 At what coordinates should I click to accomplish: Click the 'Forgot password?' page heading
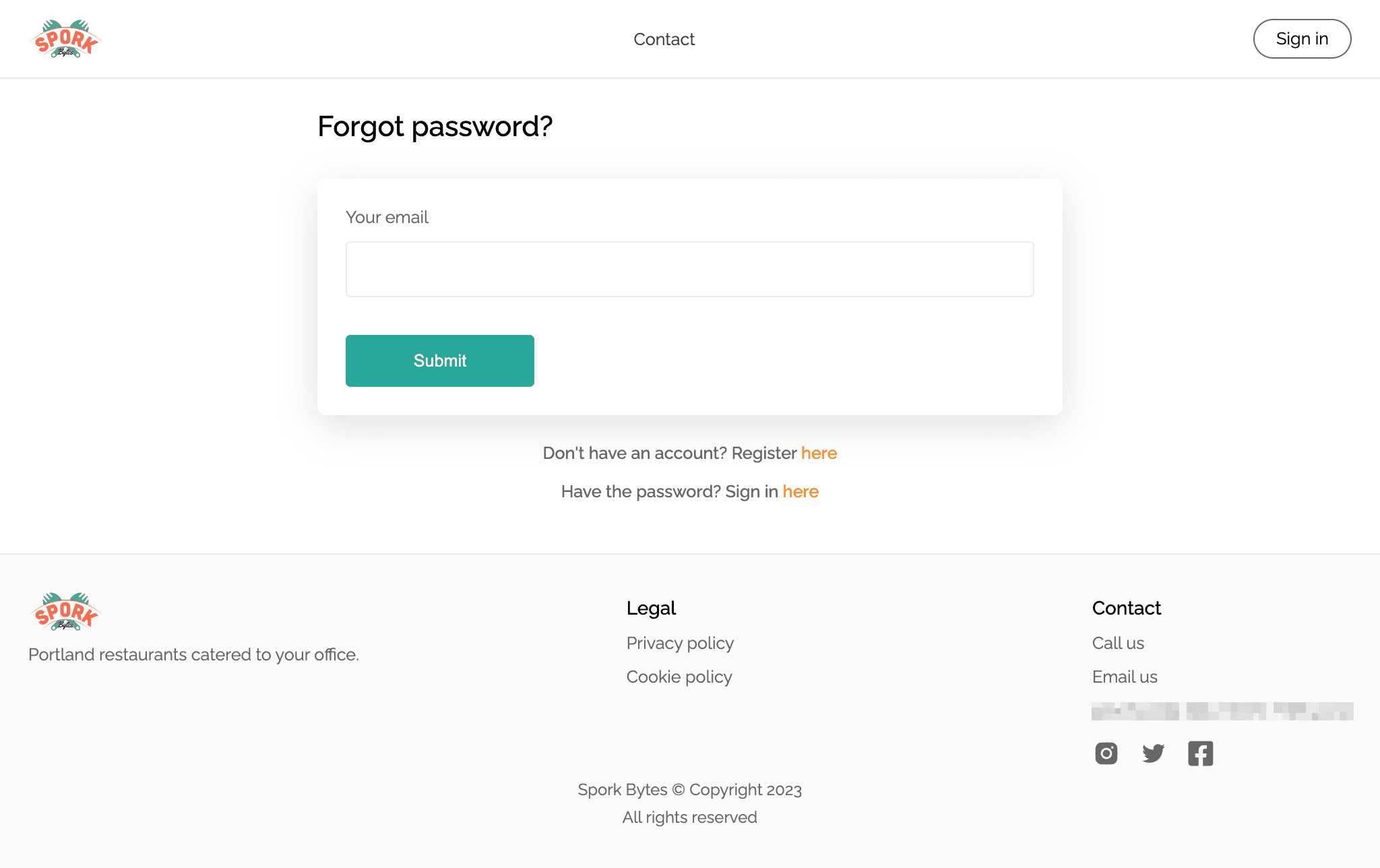435,126
